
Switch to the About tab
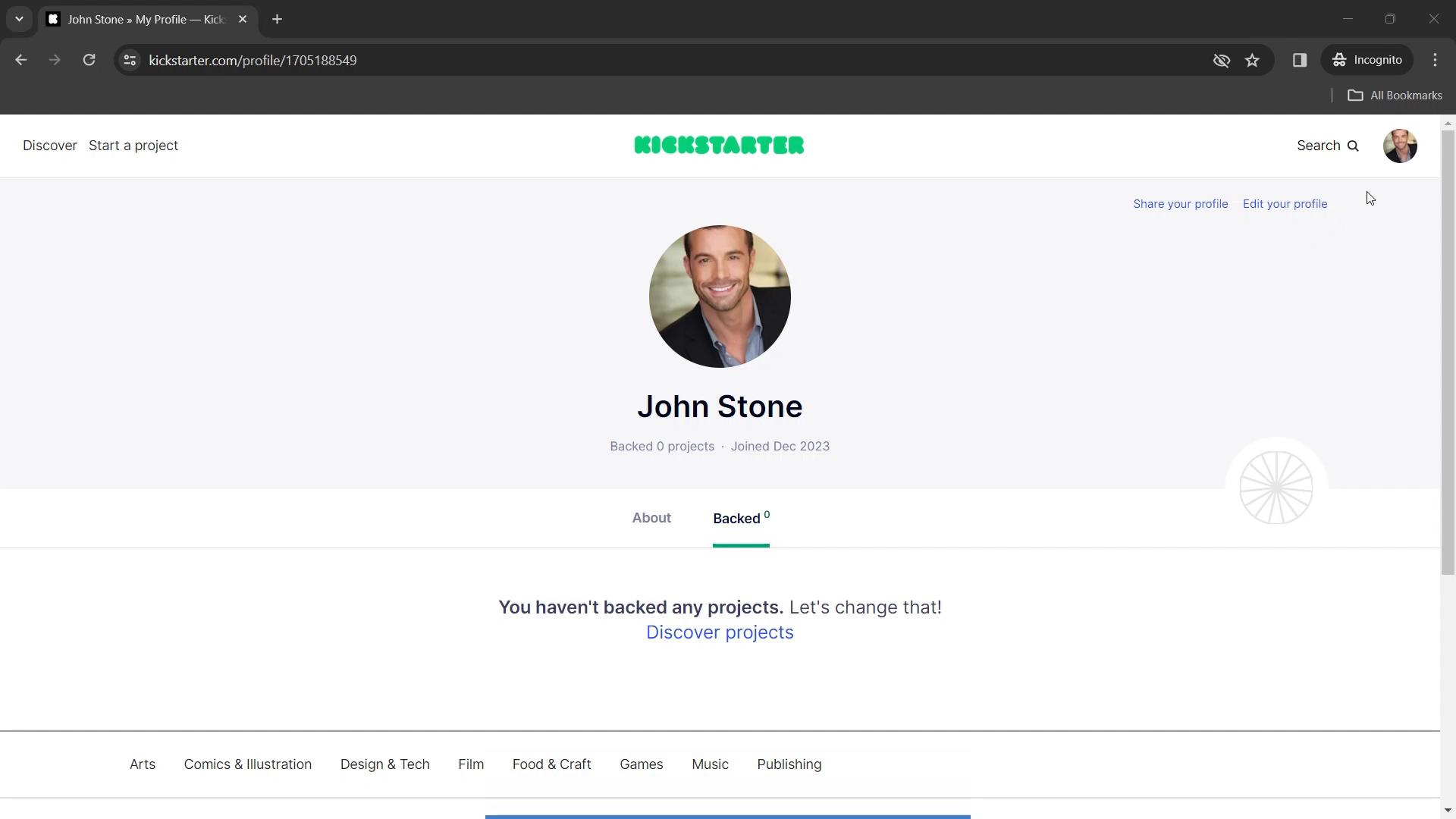pos(652,518)
